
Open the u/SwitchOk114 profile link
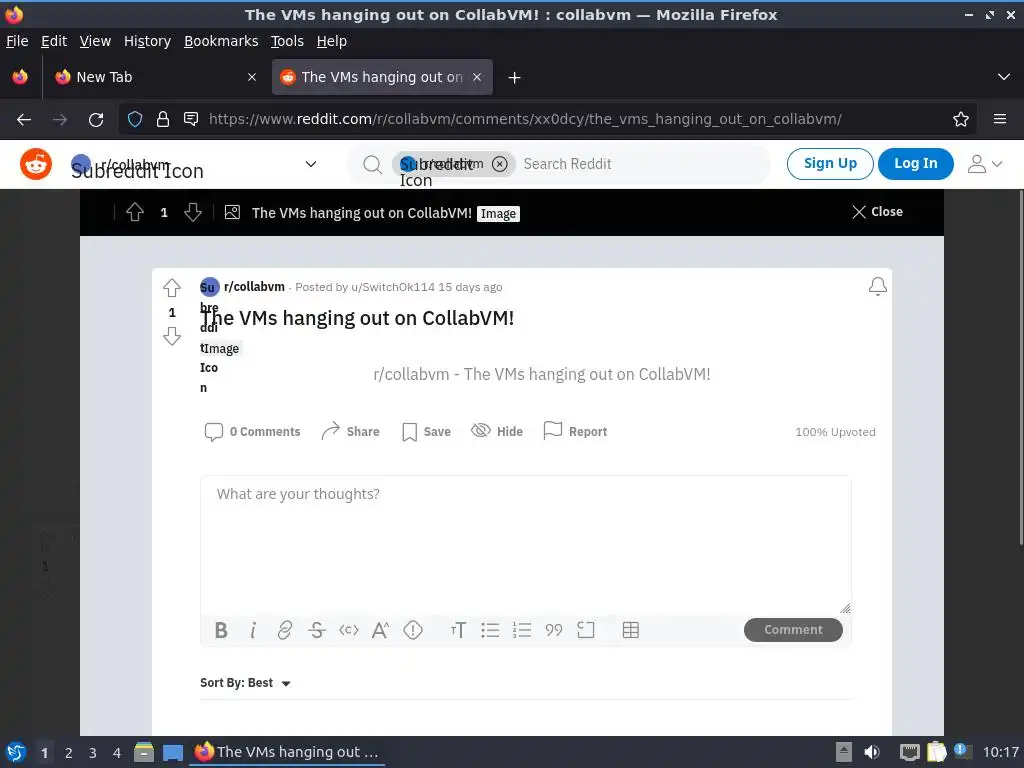pos(392,287)
